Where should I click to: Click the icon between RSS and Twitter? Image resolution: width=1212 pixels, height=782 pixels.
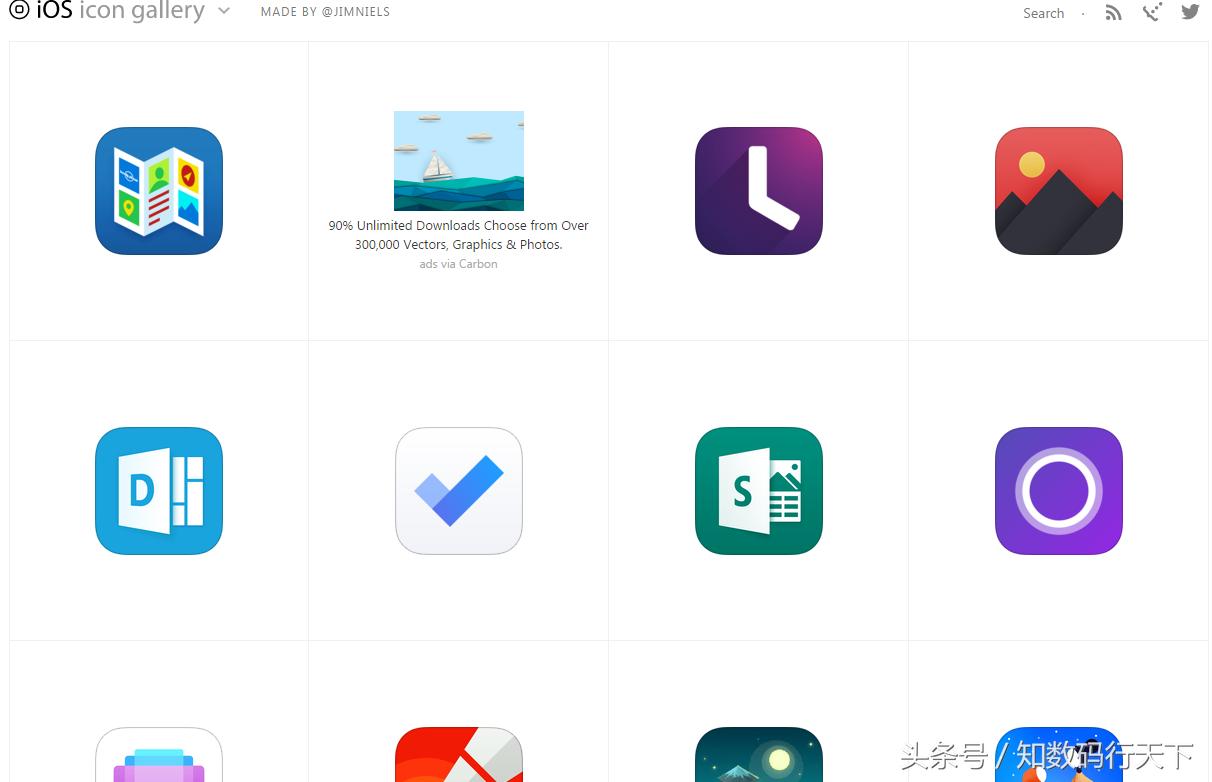[1152, 12]
